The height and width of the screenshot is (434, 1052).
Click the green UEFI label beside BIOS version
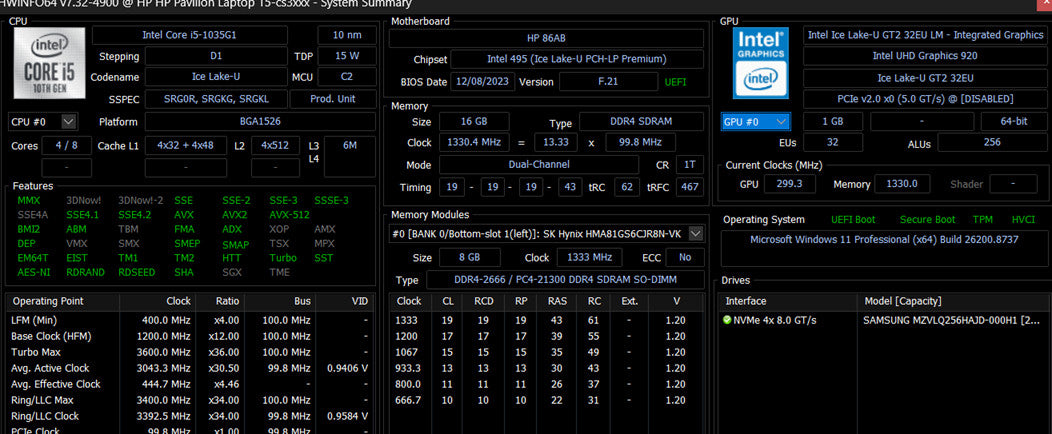675,83
